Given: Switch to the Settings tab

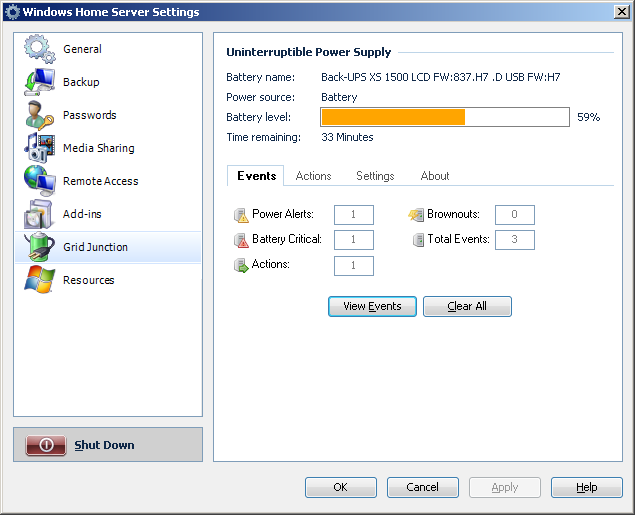Looking at the screenshot, I should coord(375,176).
